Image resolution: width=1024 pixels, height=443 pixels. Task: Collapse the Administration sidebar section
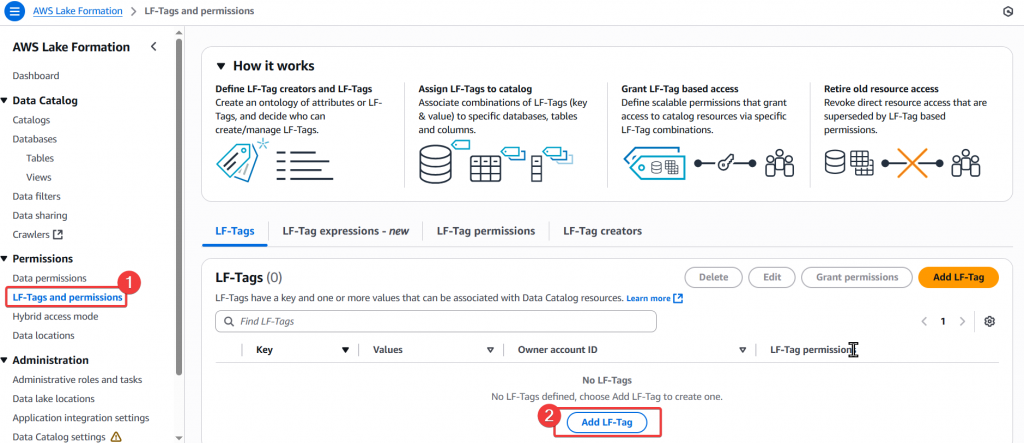point(4,361)
